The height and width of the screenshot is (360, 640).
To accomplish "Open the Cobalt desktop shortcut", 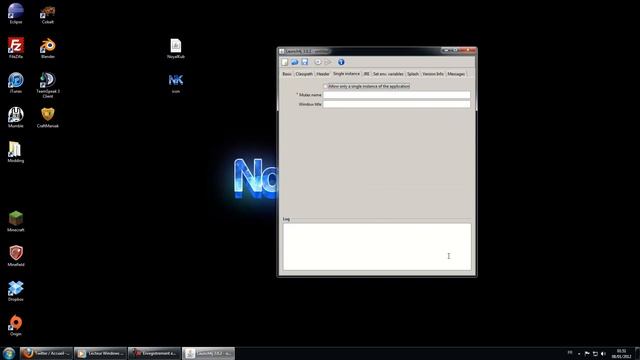I will click(48, 14).
